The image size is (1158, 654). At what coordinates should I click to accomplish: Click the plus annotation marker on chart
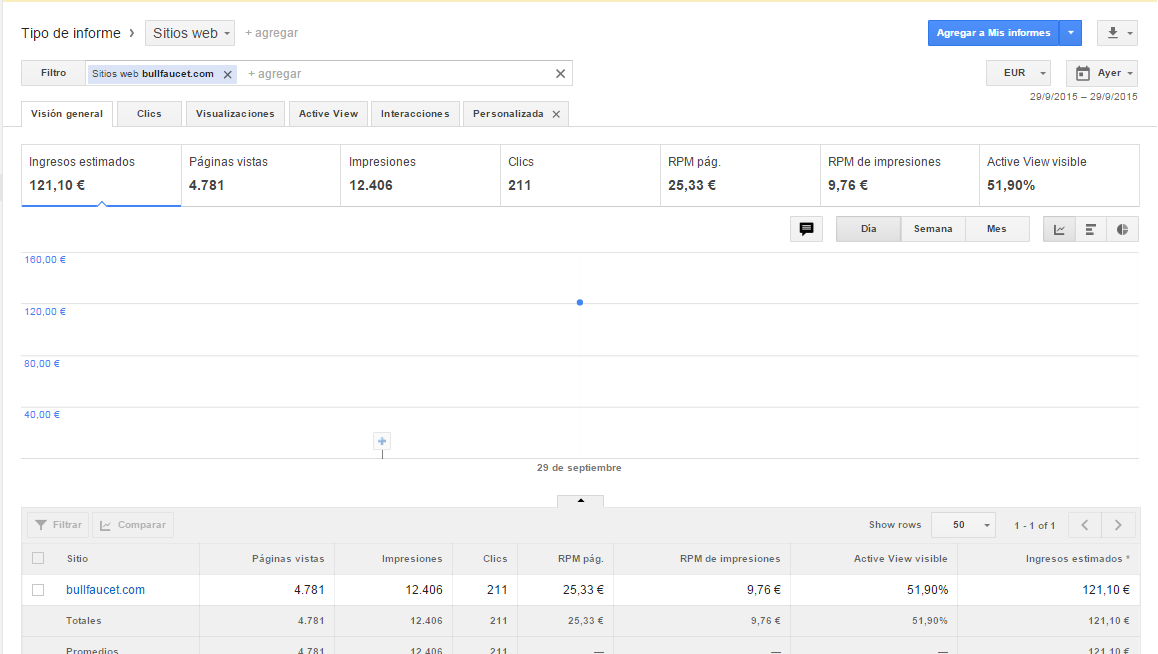point(382,441)
